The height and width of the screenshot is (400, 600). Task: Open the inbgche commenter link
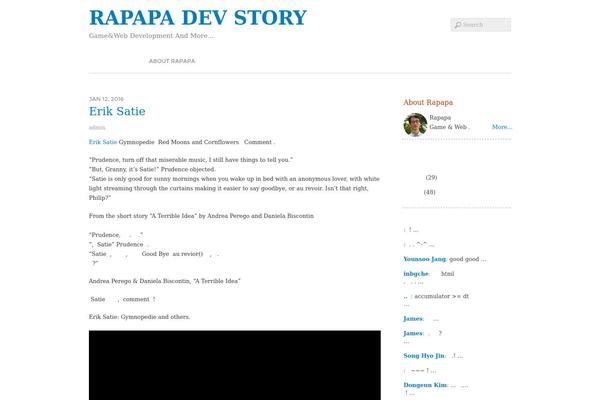coord(416,274)
